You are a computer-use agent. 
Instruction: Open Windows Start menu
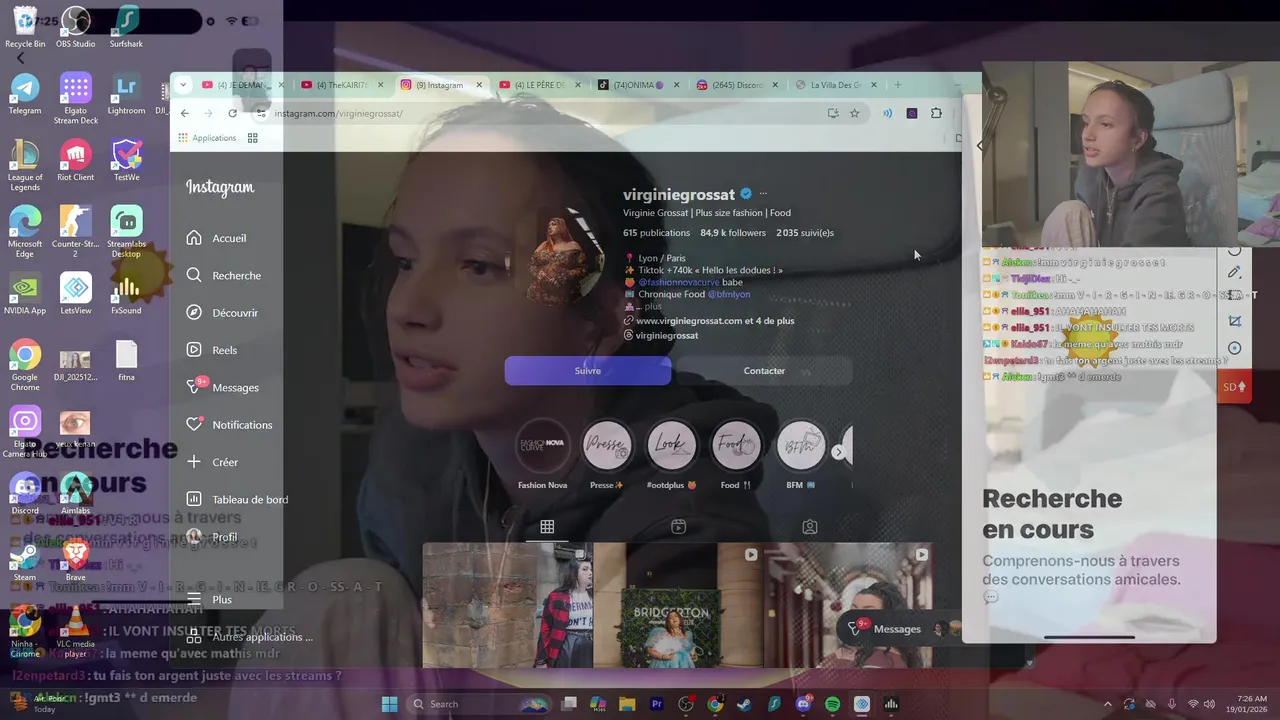click(x=390, y=704)
